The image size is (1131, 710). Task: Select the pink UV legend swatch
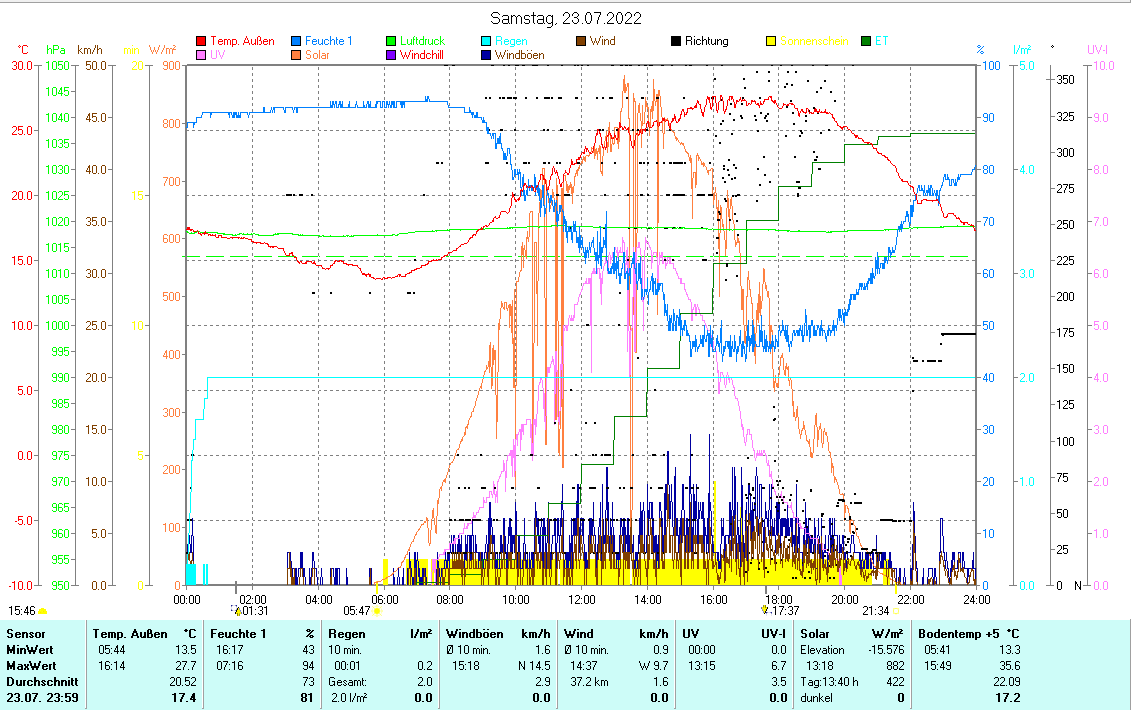tap(202, 55)
